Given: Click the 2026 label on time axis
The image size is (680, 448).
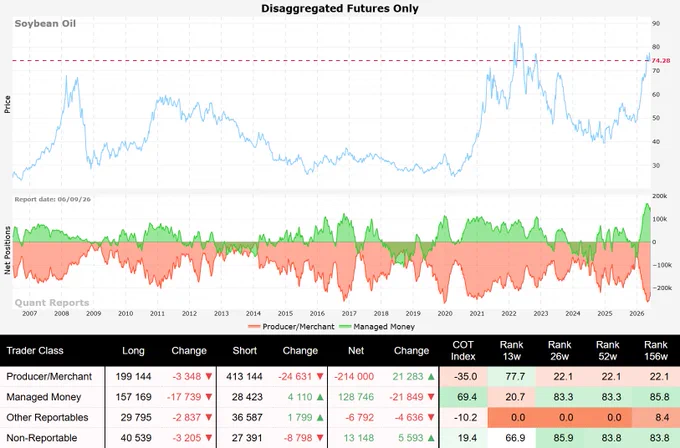Looking at the screenshot, I should (x=636, y=313).
